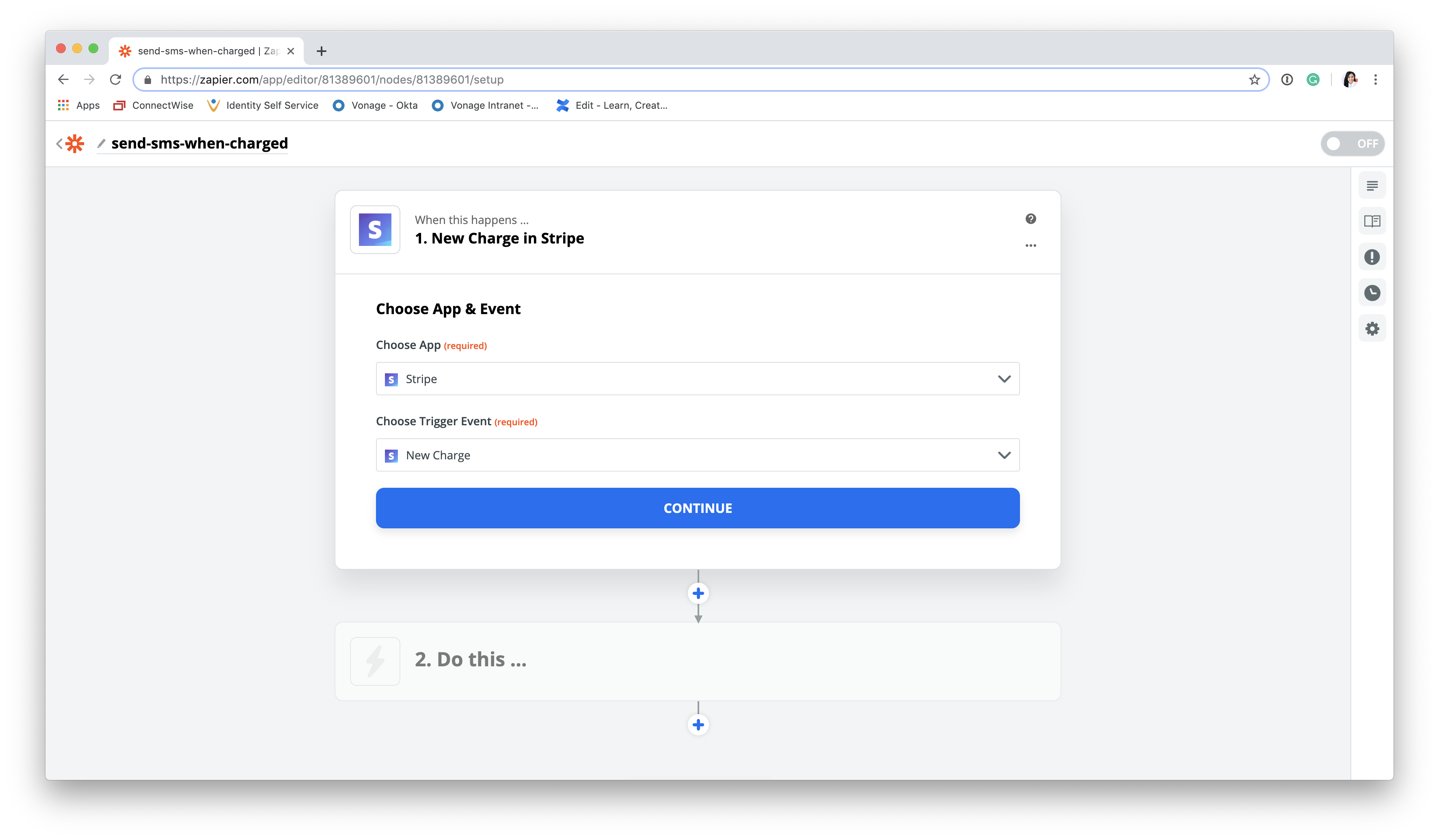
Task: Open the Grammarly extension icon
Action: 1313,80
